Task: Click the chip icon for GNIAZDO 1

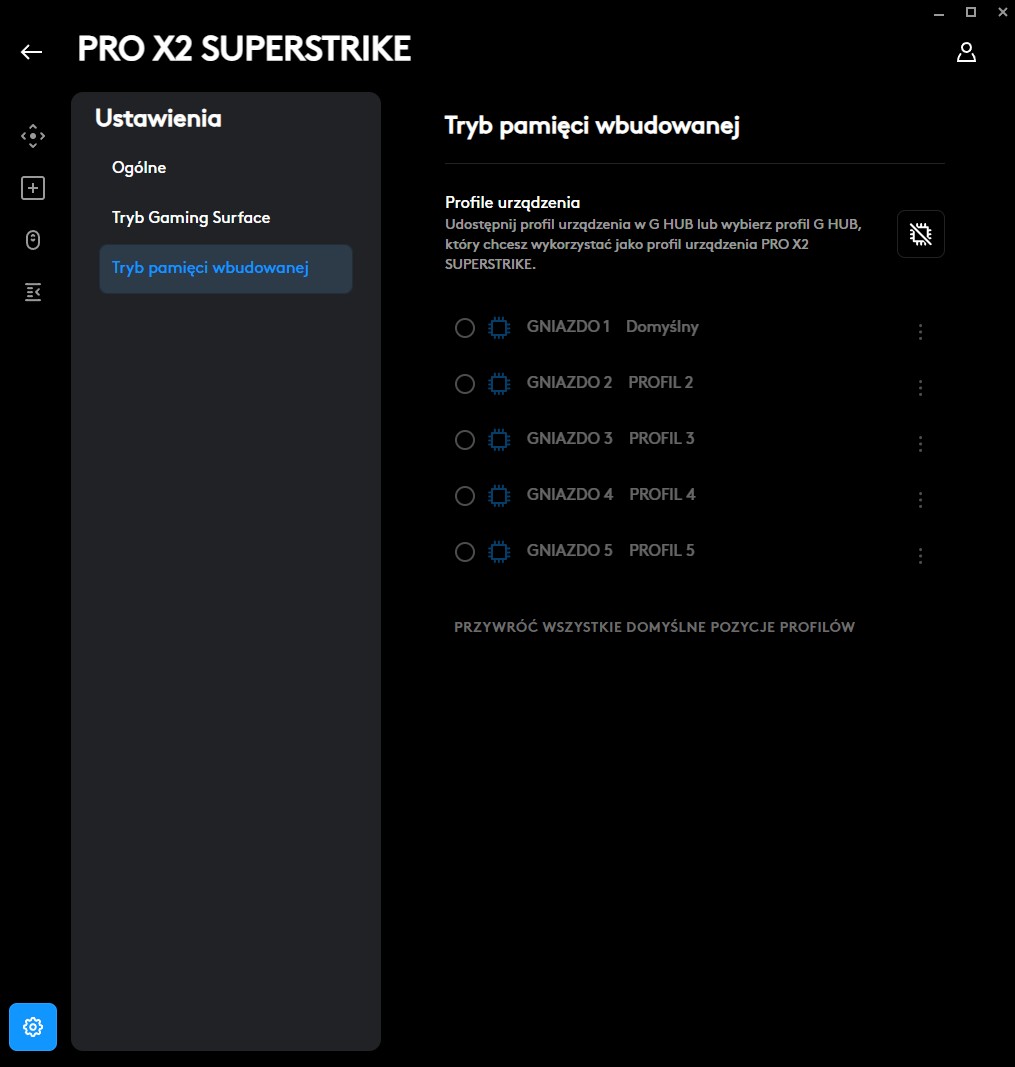Action: coord(498,328)
